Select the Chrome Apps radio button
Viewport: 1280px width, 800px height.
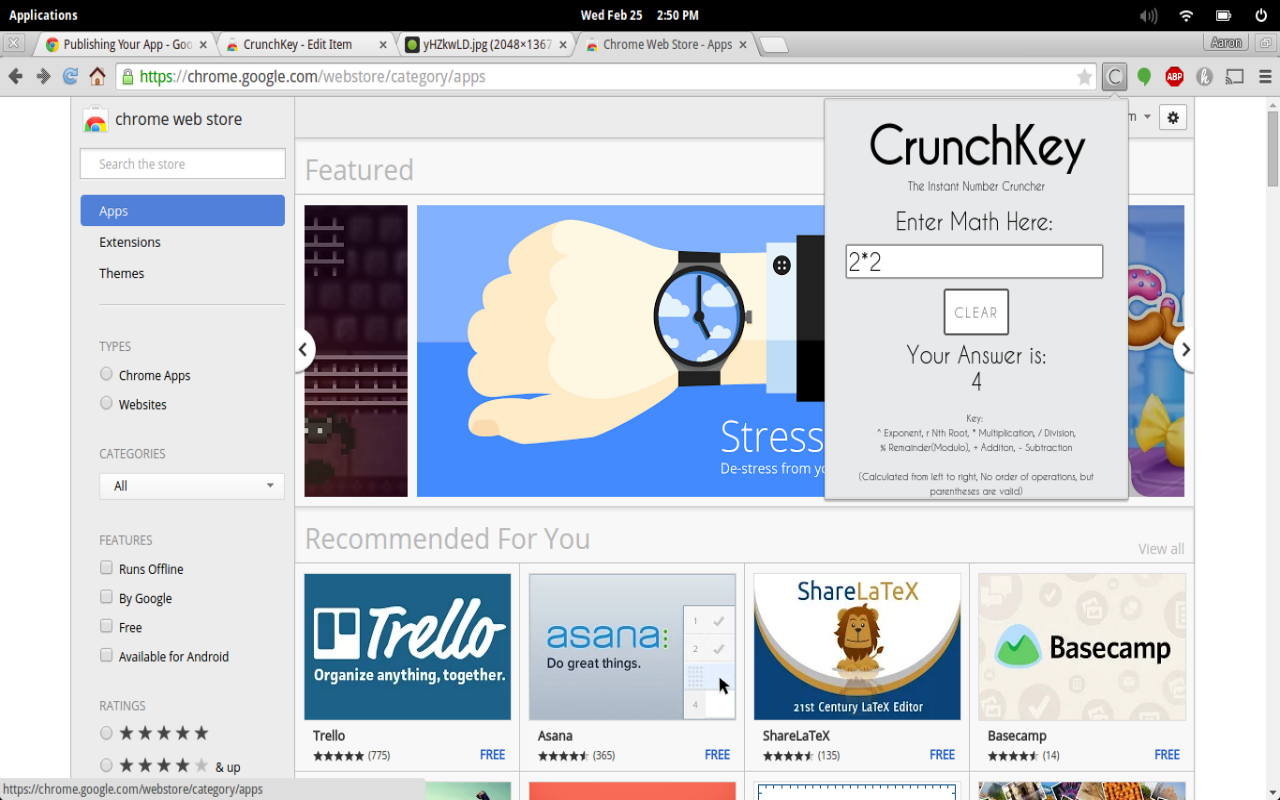click(106, 374)
